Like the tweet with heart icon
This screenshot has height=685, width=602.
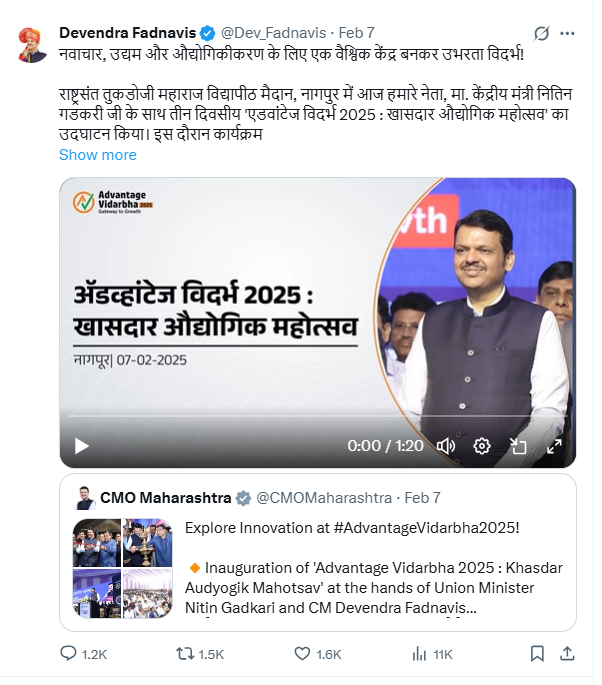click(x=302, y=654)
